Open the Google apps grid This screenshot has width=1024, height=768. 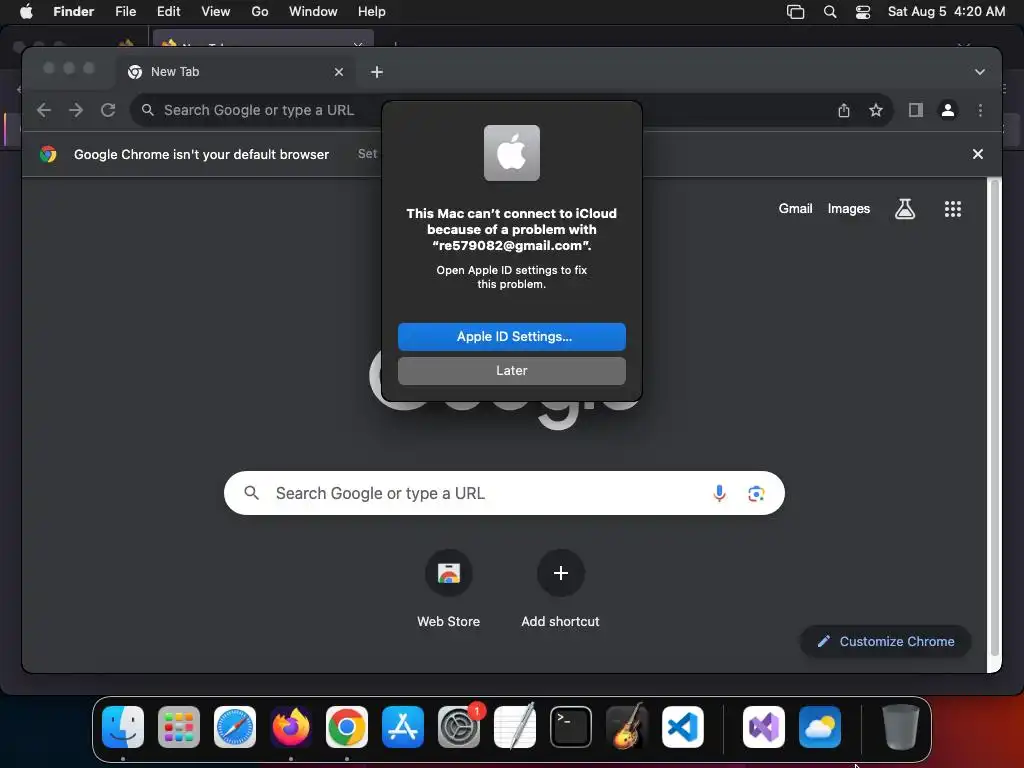[952, 209]
